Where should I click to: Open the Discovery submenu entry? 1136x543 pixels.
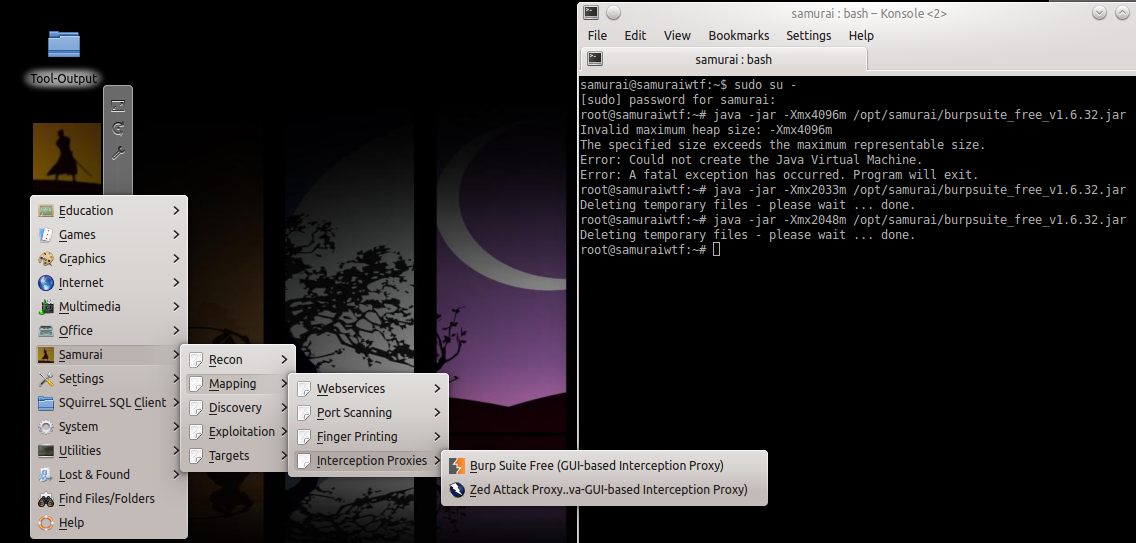tap(238, 407)
